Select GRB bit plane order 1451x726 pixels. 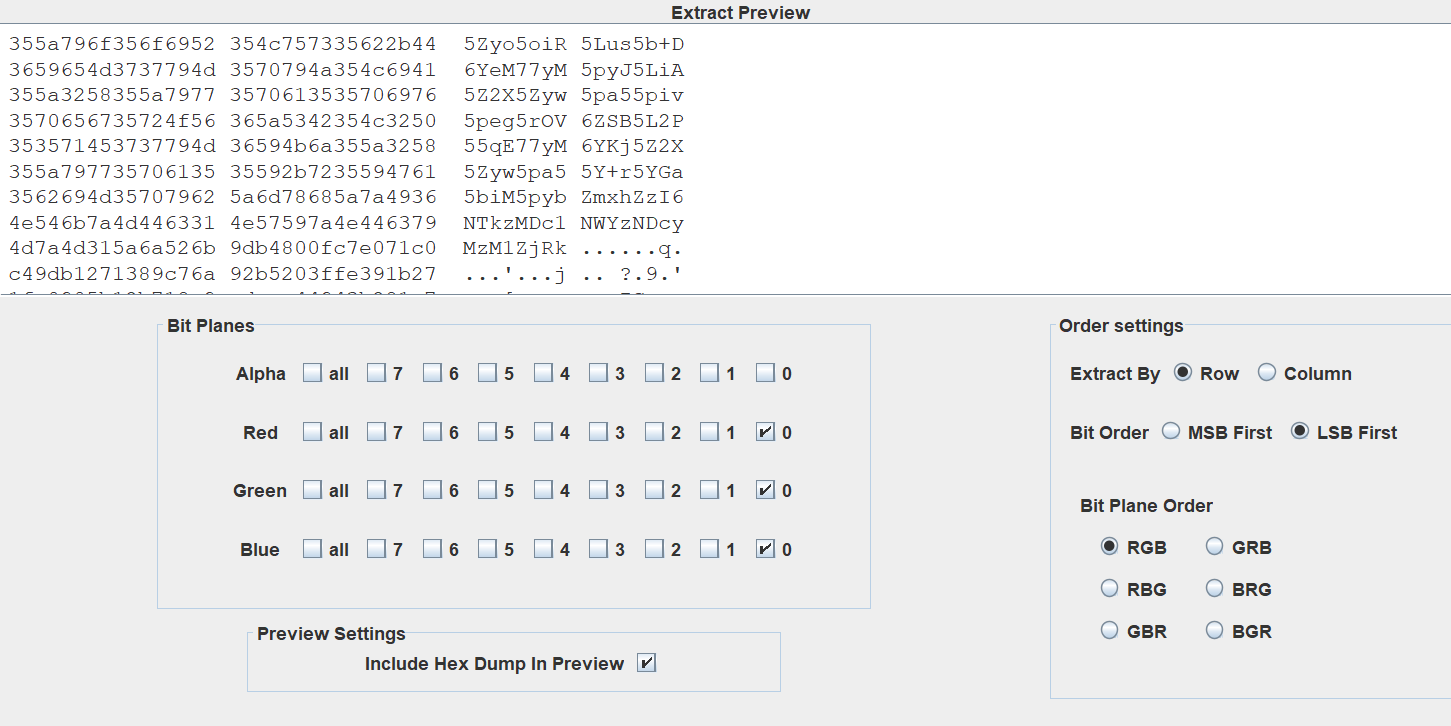coord(1214,547)
